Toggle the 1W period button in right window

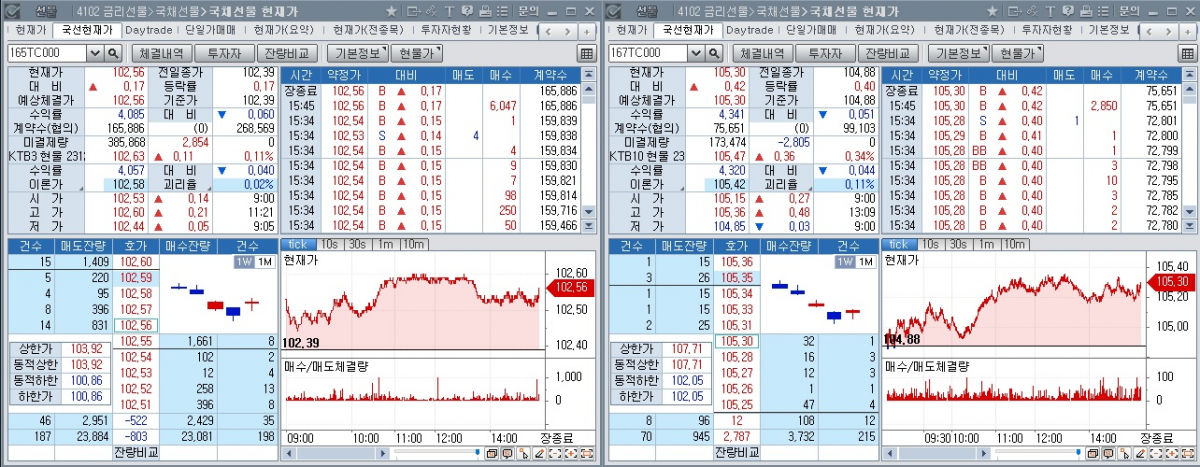pos(844,262)
